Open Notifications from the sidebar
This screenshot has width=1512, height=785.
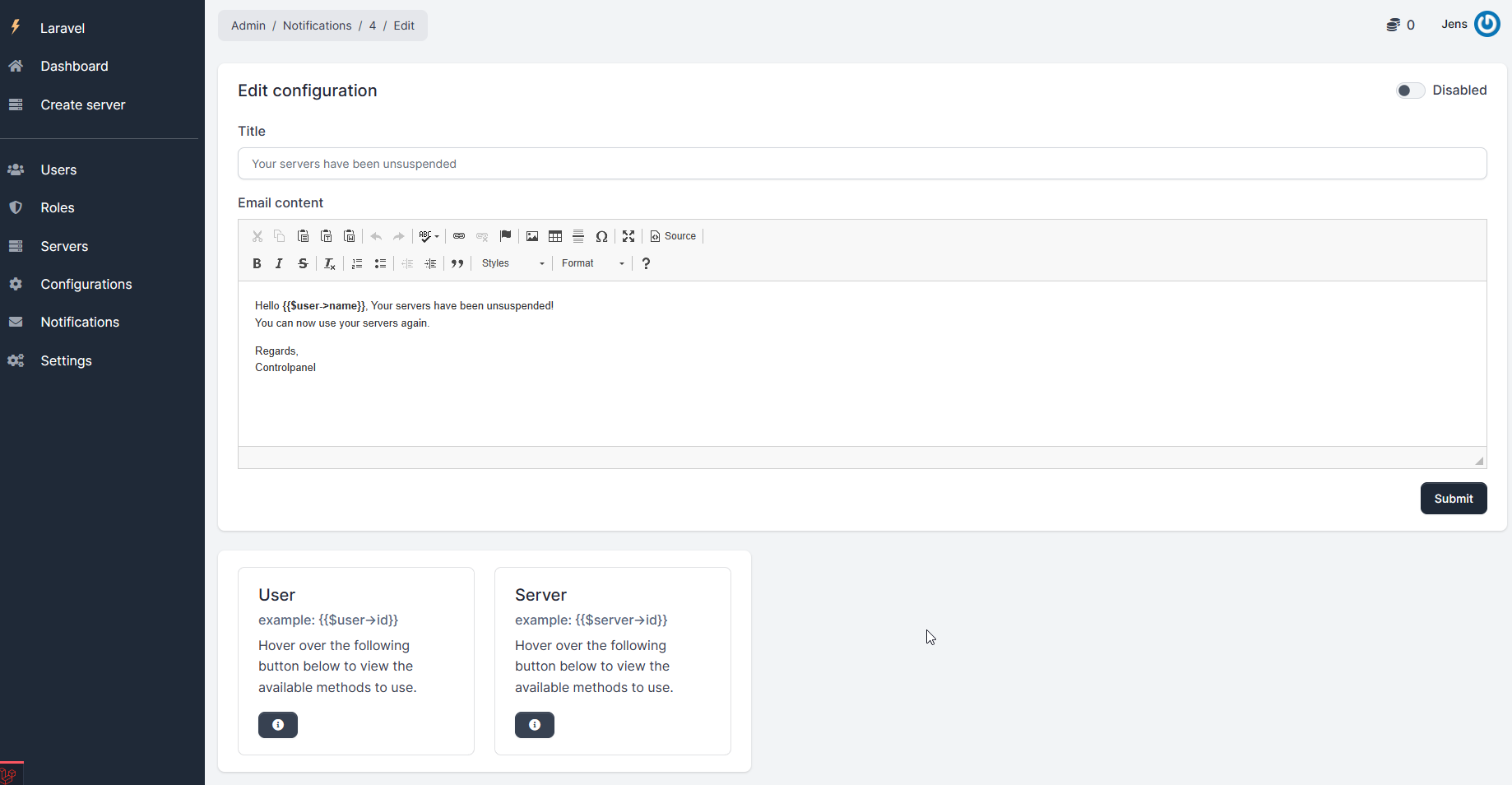tap(80, 322)
